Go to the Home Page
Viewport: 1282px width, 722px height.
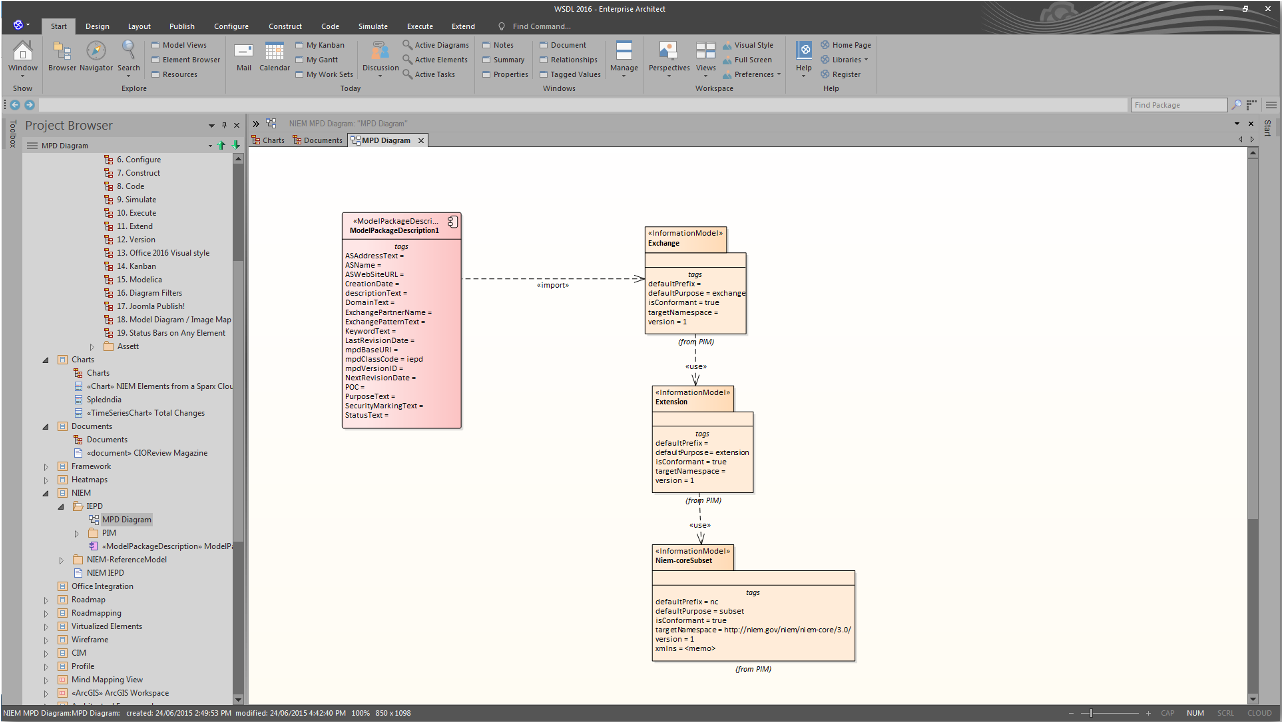[845, 45]
